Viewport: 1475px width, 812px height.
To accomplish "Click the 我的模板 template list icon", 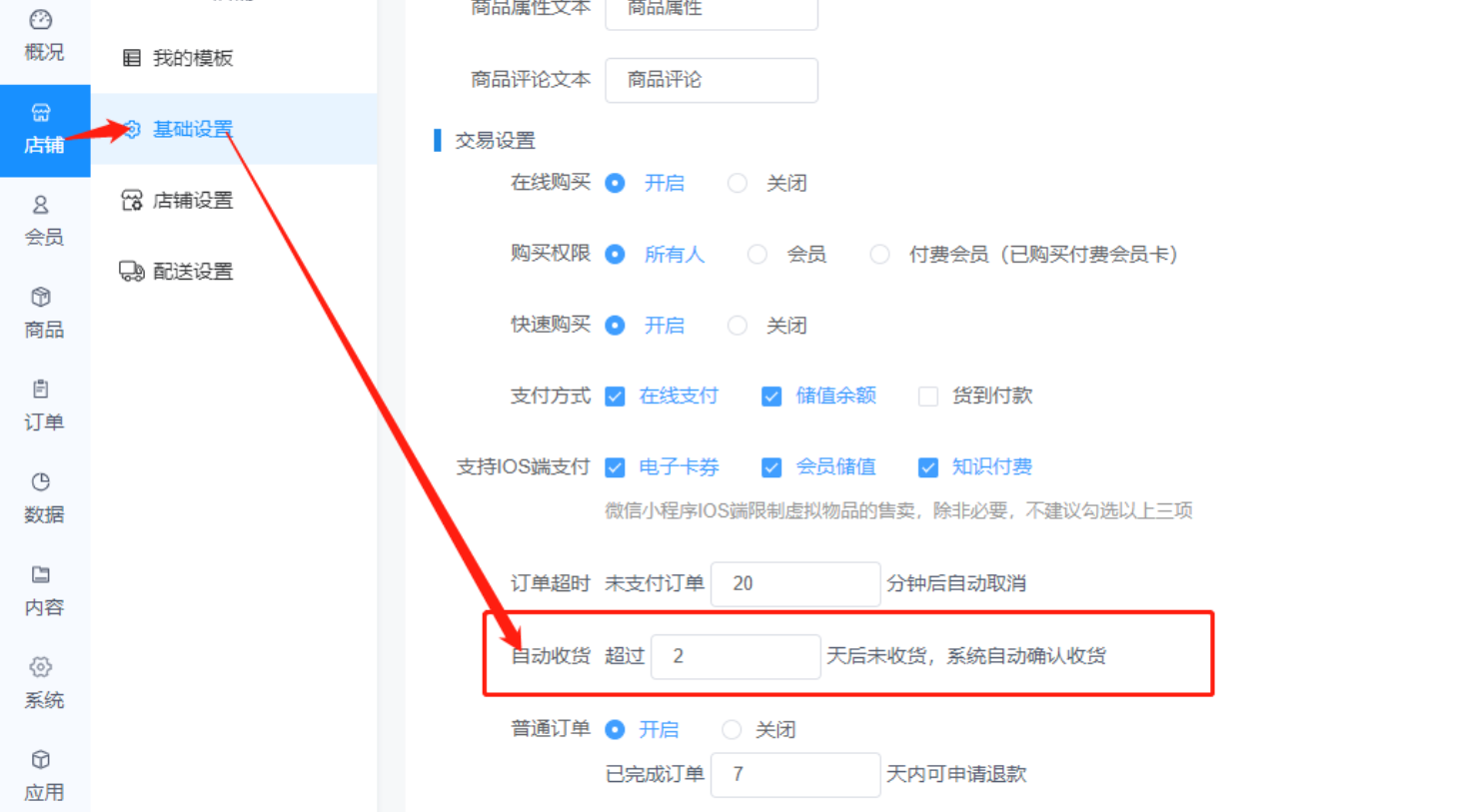I will coord(132,58).
